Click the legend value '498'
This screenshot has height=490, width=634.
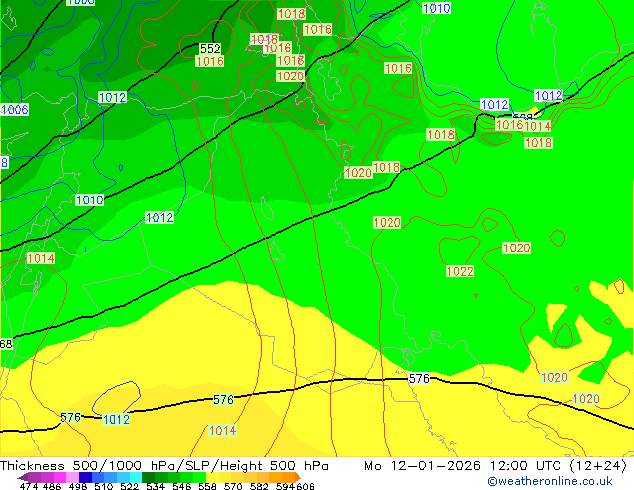pyautogui.click(x=78, y=486)
